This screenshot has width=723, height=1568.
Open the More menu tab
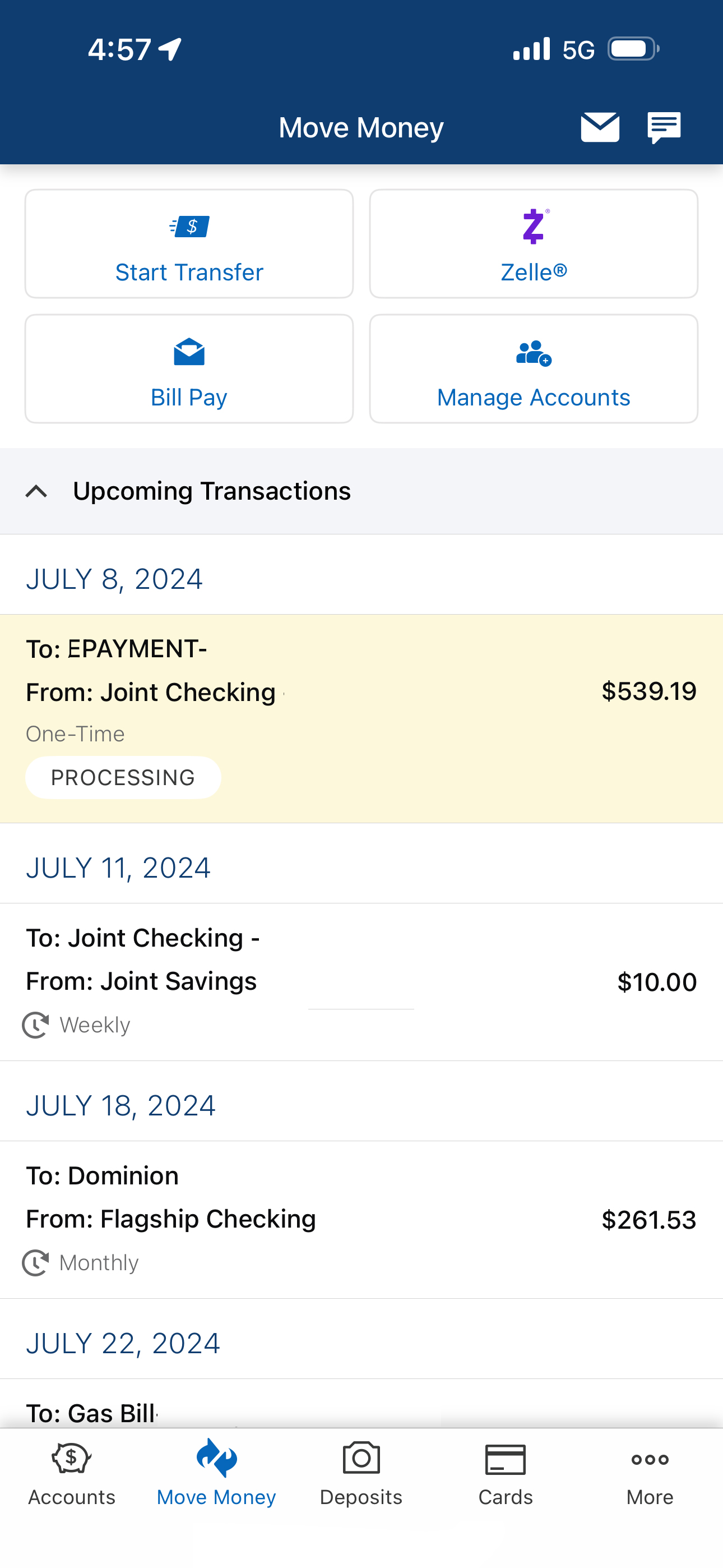[x=650, y=1473]
